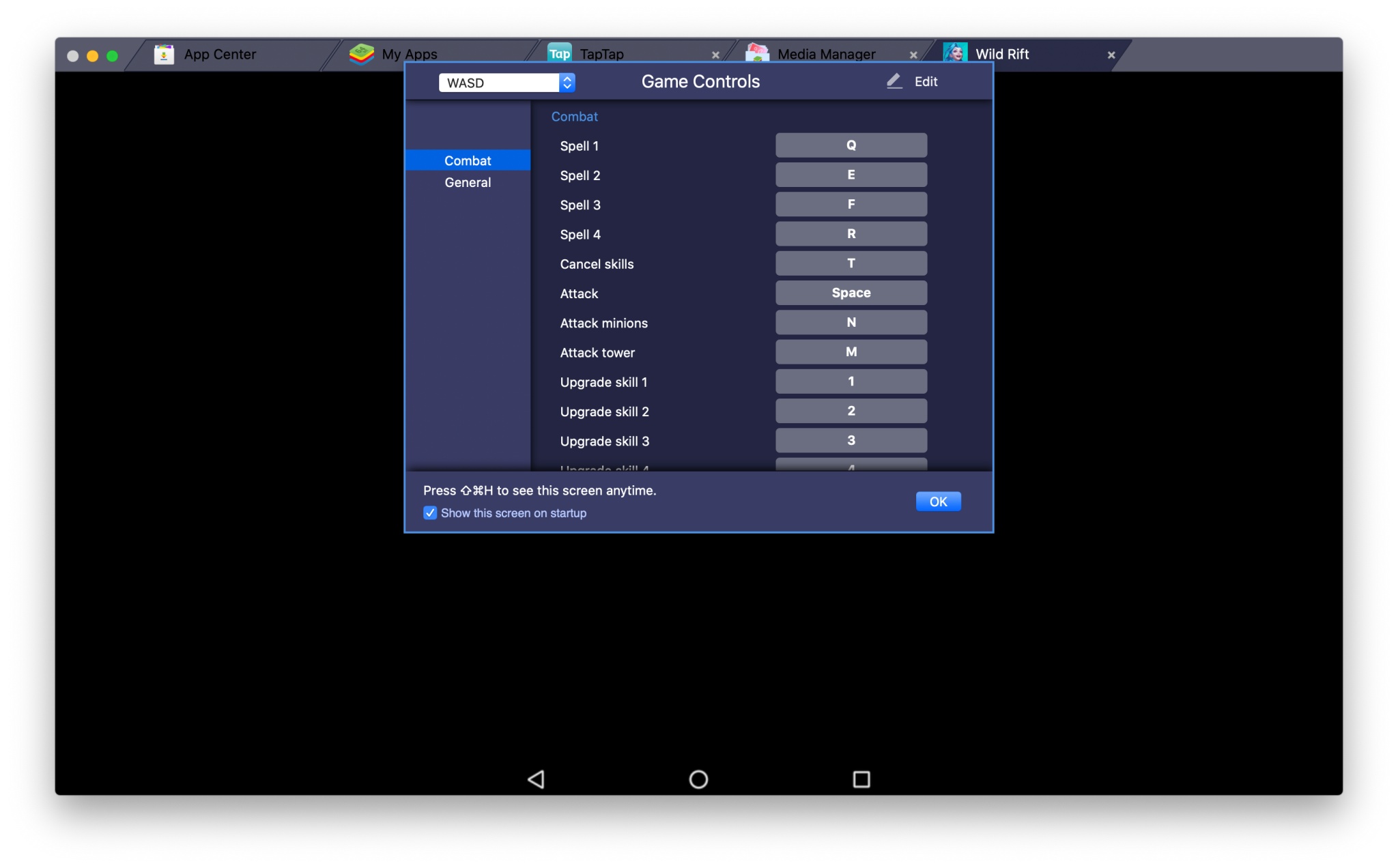Click Edit to modify key bindings
Image resolution: width=1398 pixels, height=868 pixels.
pyautogui.click(x=912, y=81)
